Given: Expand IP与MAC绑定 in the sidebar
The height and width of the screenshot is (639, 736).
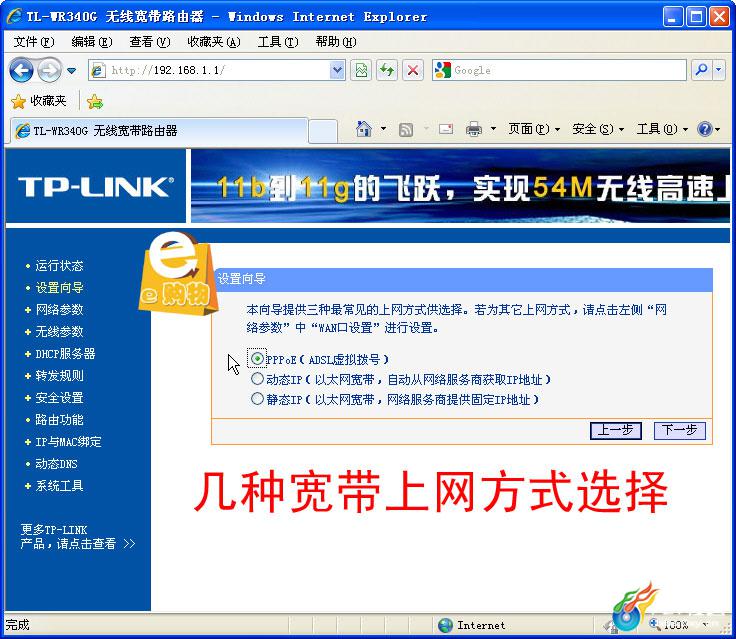Looking at the screenshot, I should [68, 442].
